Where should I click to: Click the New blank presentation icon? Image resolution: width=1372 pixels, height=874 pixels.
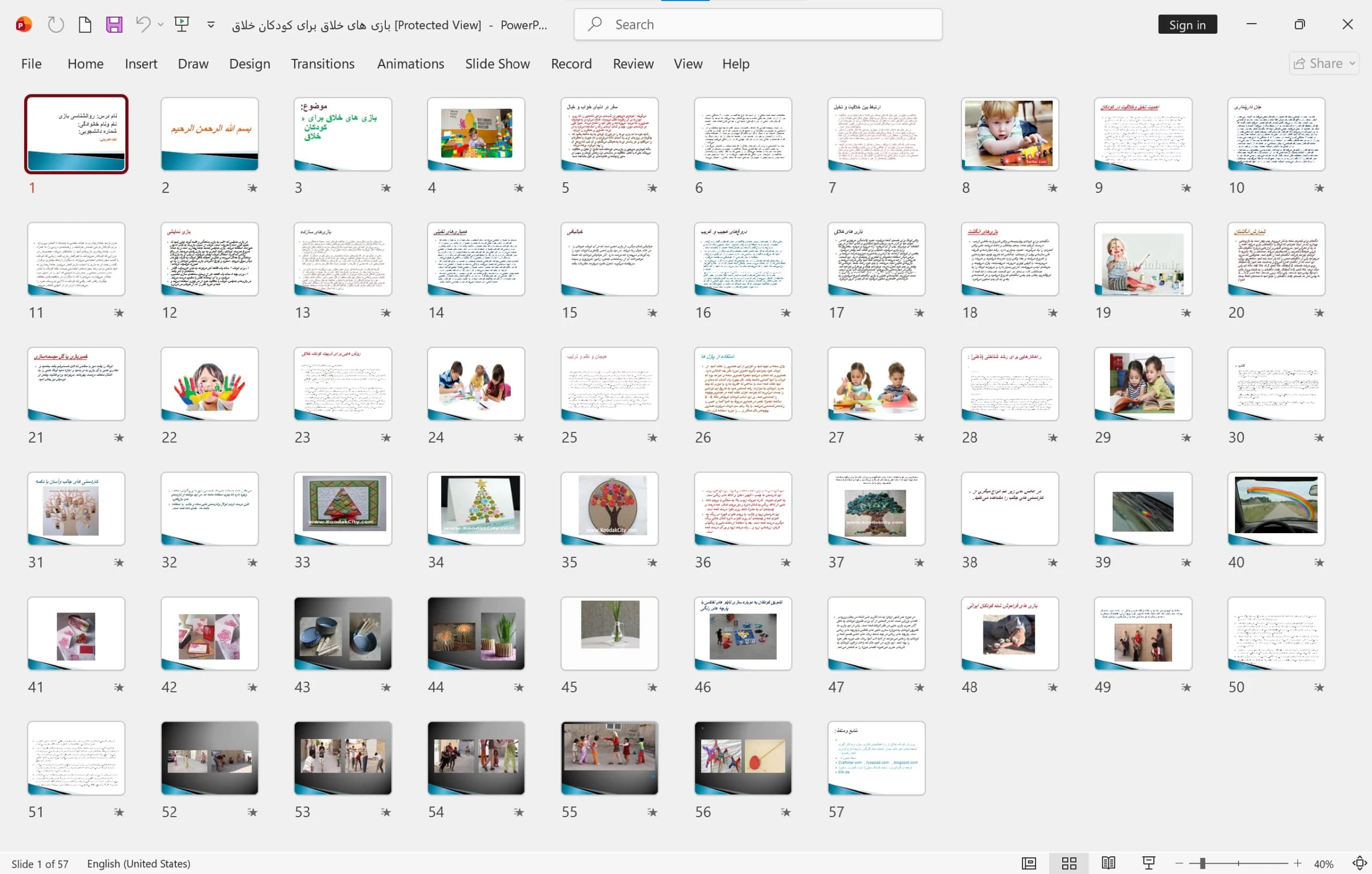pyautogui.click(x=85, y=25)
